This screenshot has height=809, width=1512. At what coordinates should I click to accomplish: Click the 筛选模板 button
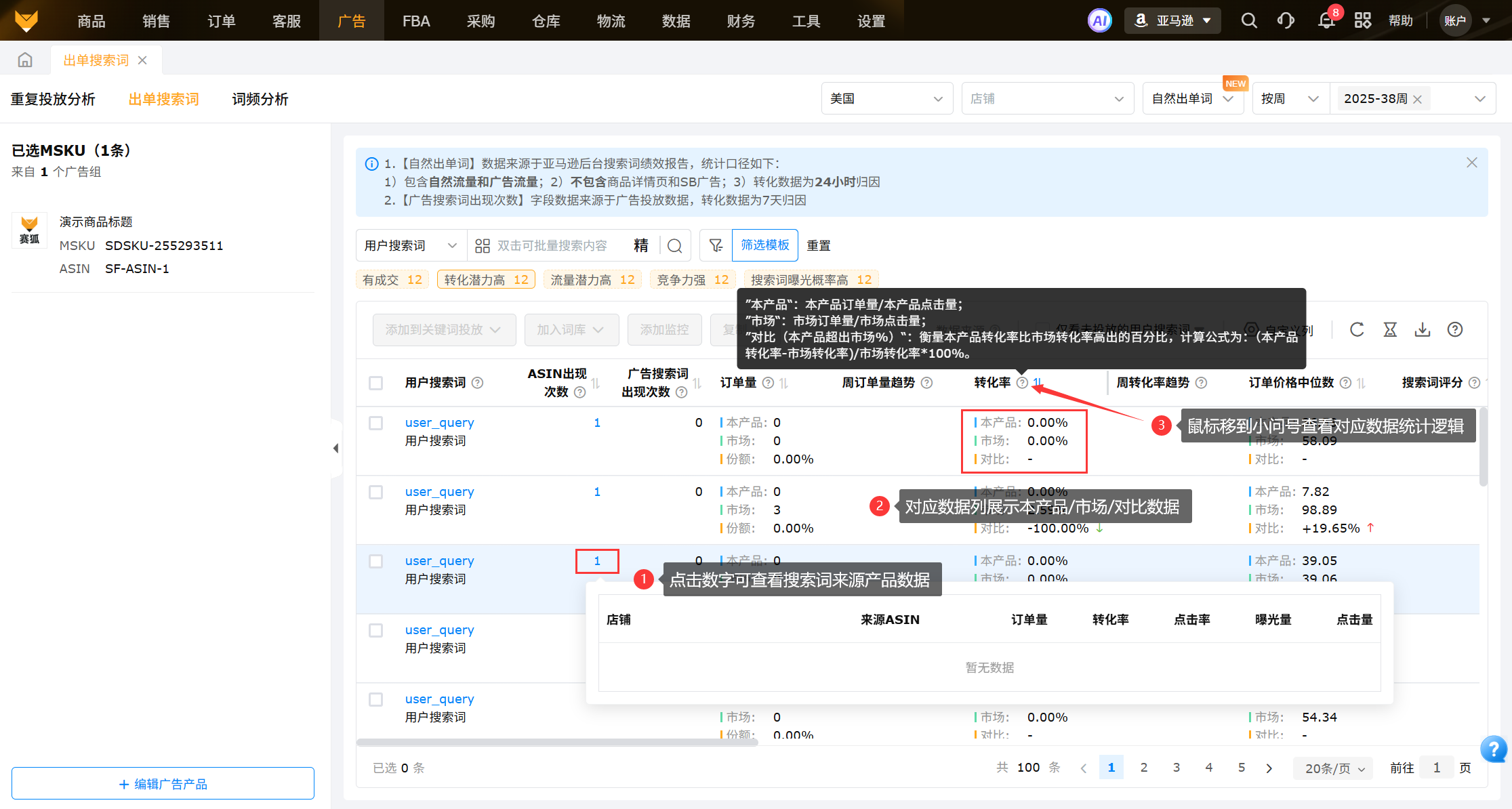coord(764,245)
